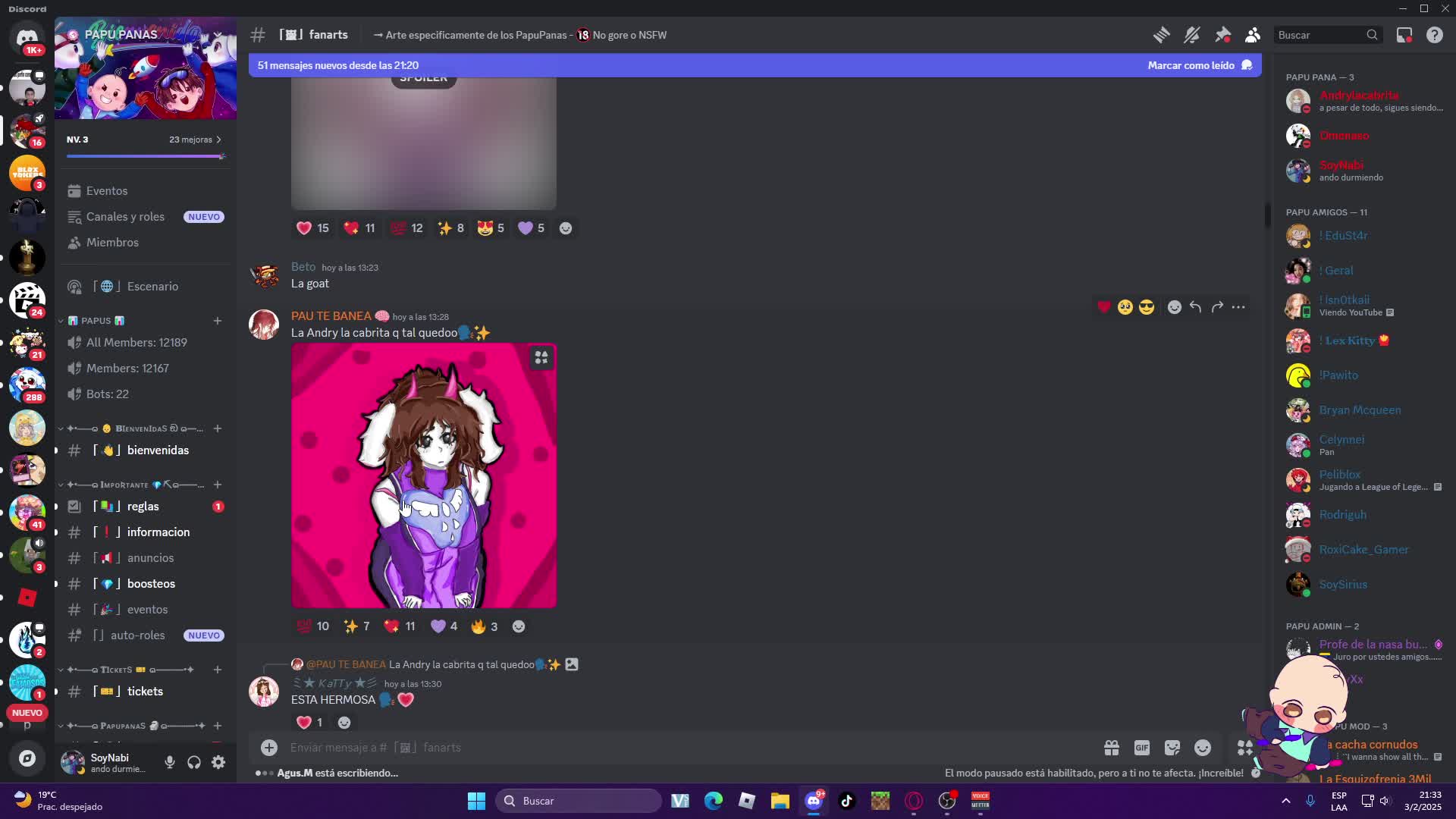
Task: Open help question mark icon
Action: click(1435, 35)
